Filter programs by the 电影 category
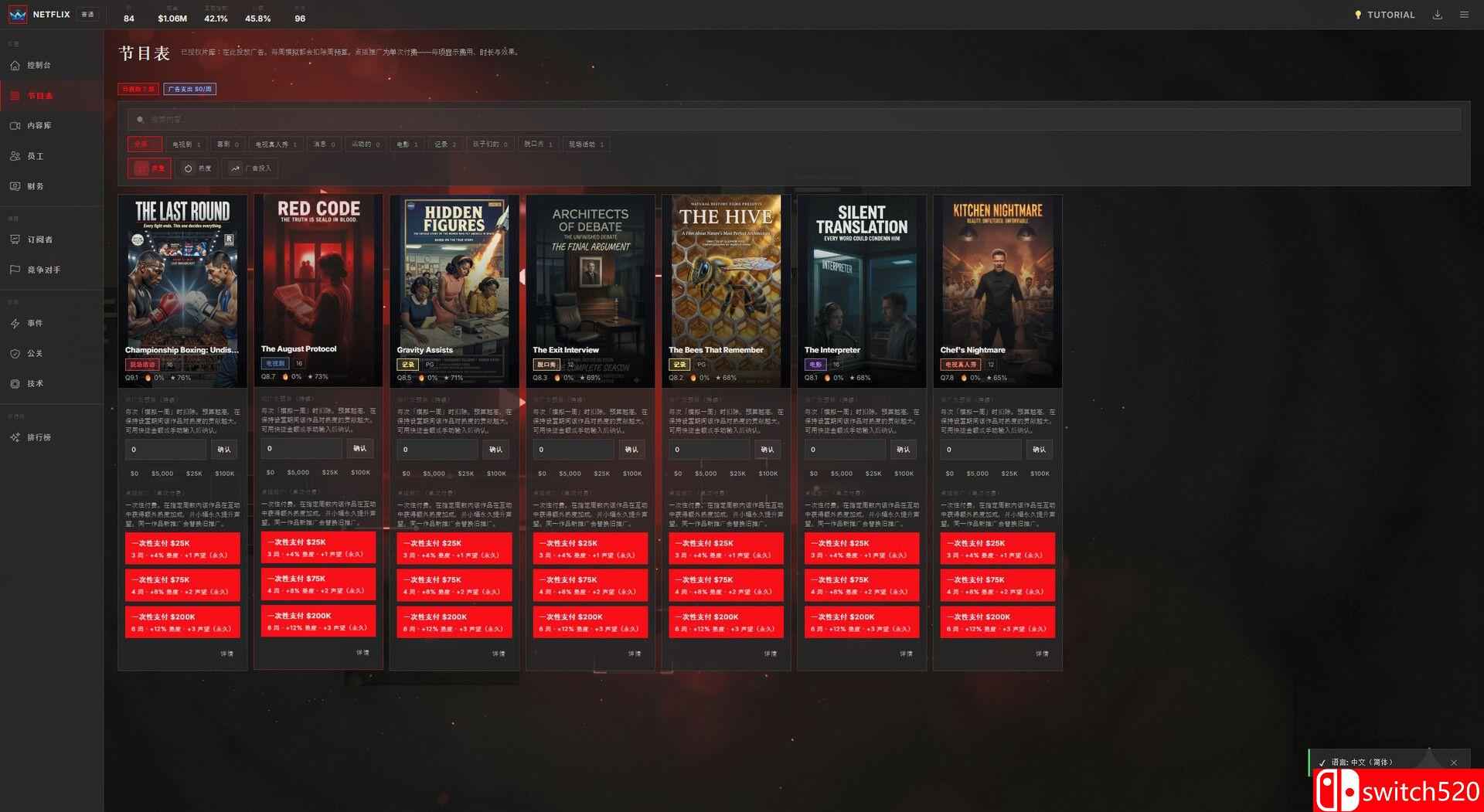 [x=407, y=144]
